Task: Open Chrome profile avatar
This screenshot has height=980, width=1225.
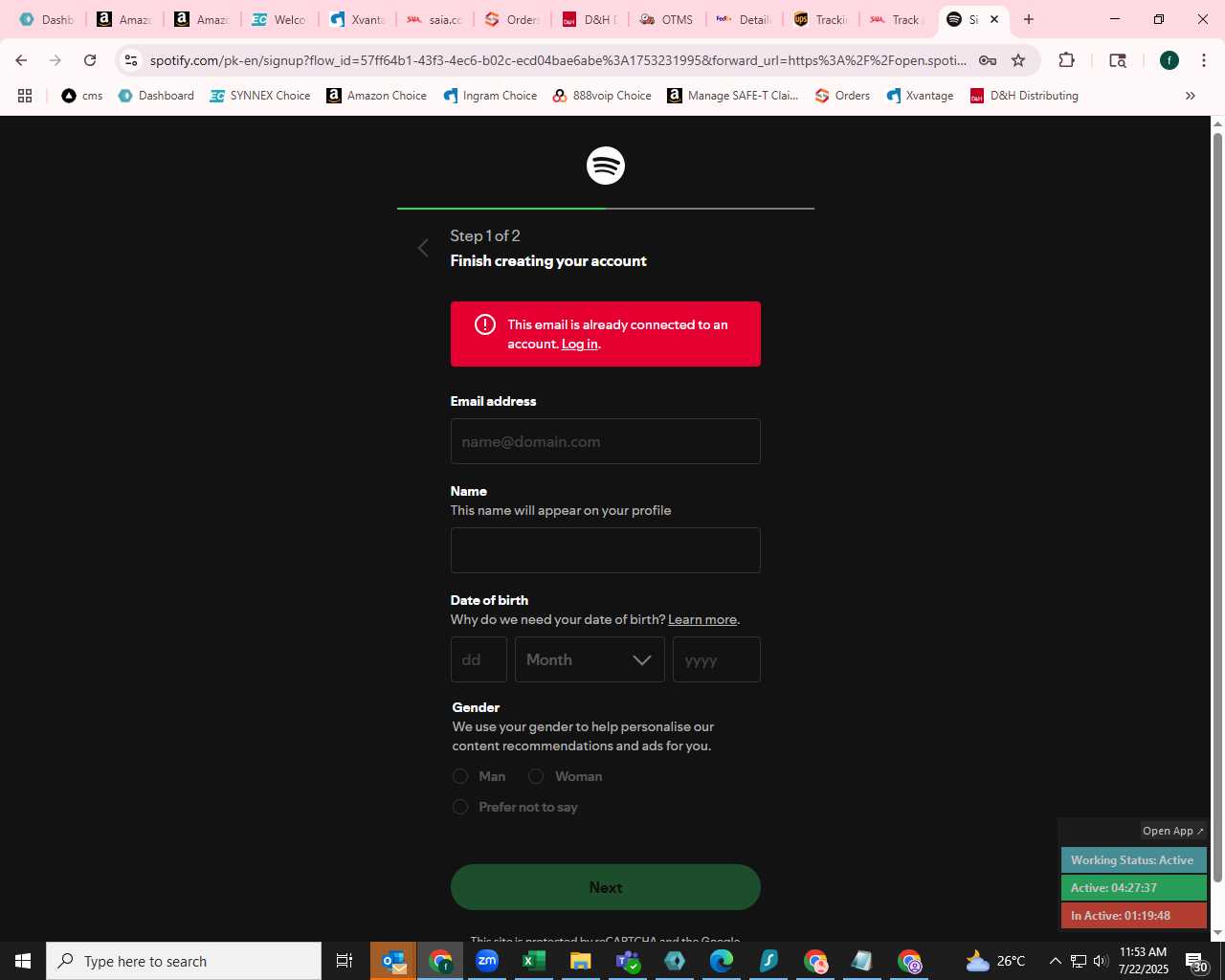Action: pos(1169,60)
